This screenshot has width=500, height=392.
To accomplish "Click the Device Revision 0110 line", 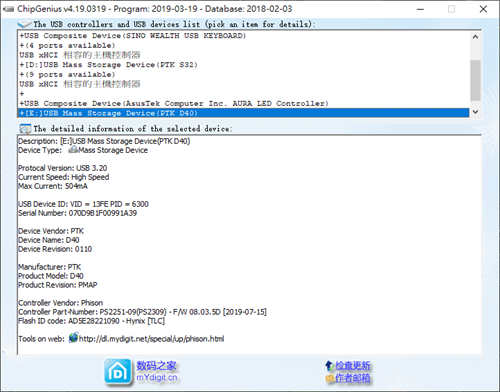I will tap(55, 249).
